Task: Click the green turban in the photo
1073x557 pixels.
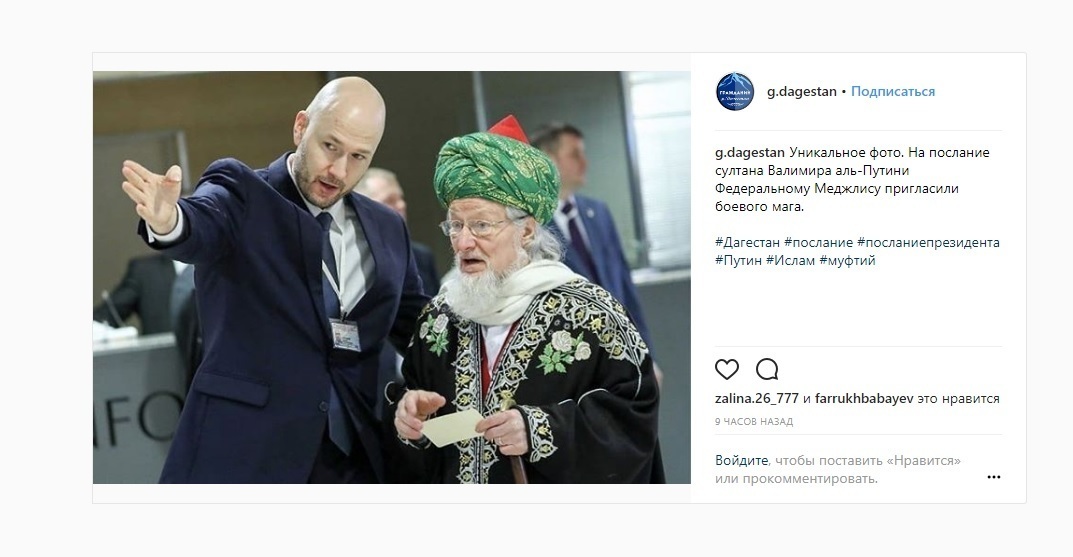Action: [496, 176]
